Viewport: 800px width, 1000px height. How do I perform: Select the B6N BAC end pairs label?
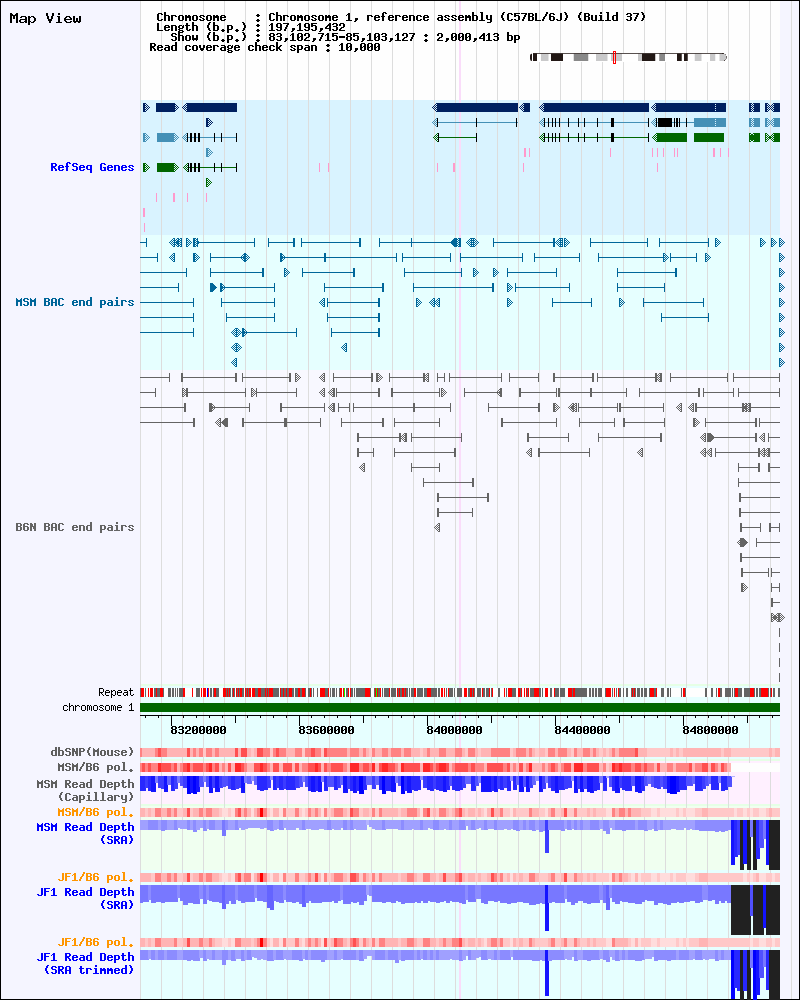pyautogui.click(x=75, y=527)
